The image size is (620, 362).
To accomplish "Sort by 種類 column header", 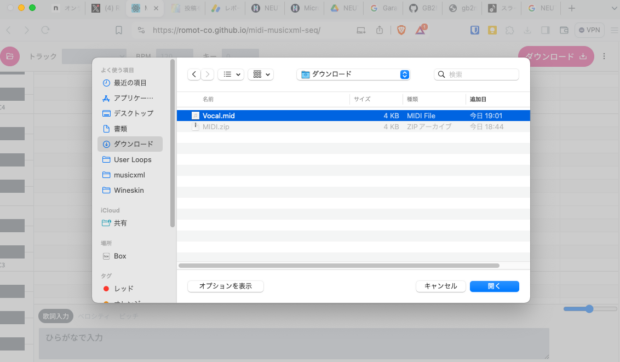I will (412, 99).
